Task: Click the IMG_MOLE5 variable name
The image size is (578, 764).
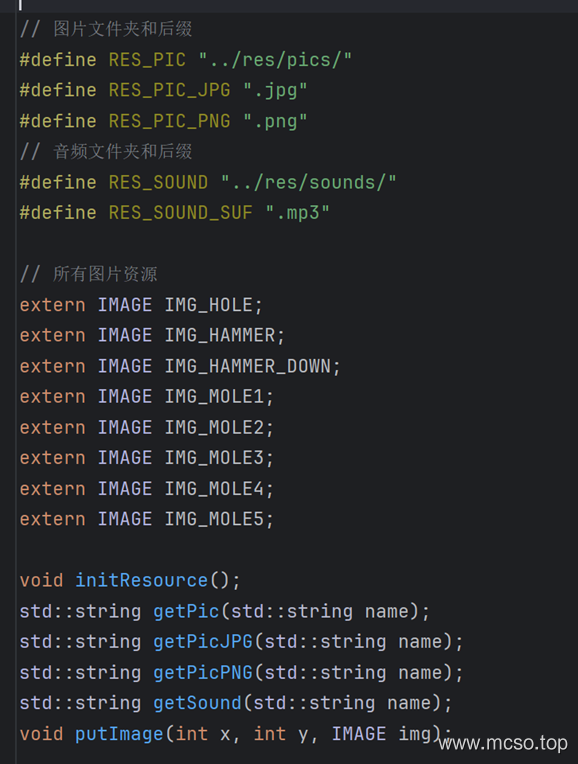Action: pos(214,519)
